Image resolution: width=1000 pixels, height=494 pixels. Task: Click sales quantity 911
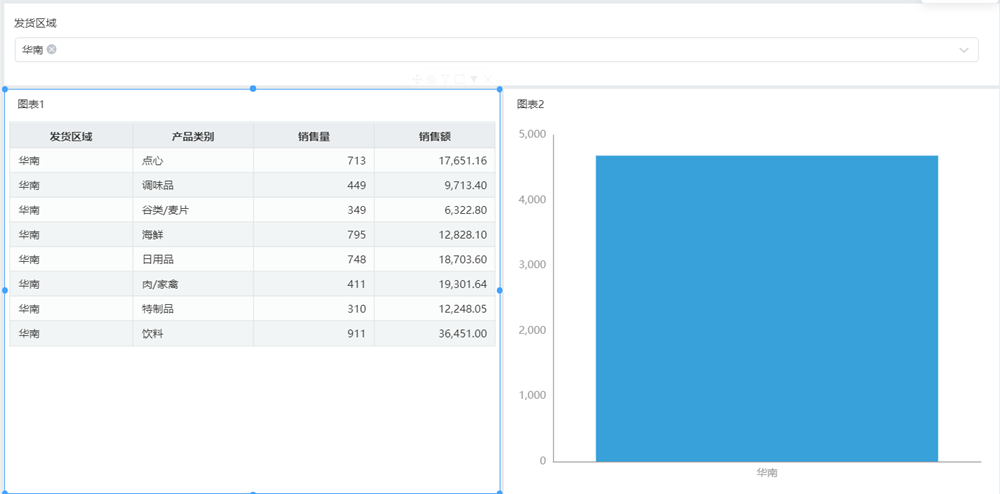tap(314, 333)
